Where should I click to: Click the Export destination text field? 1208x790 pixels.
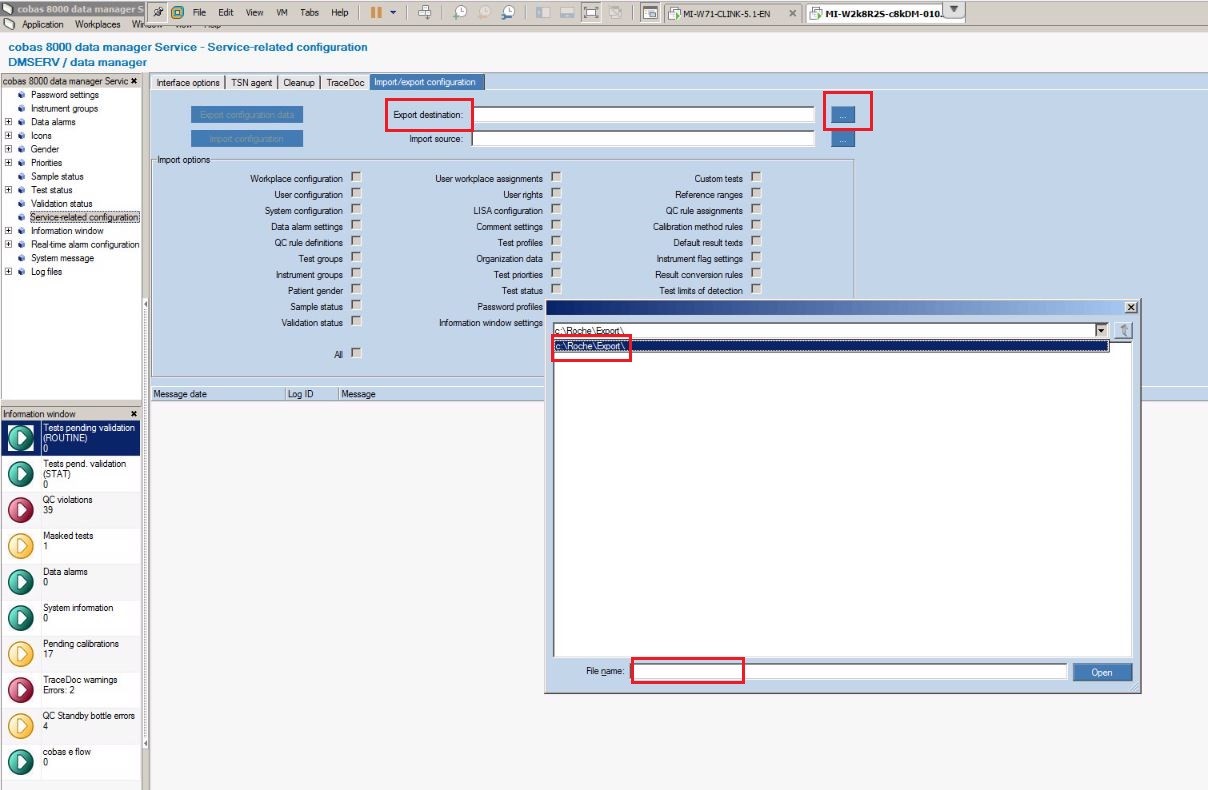644,115
